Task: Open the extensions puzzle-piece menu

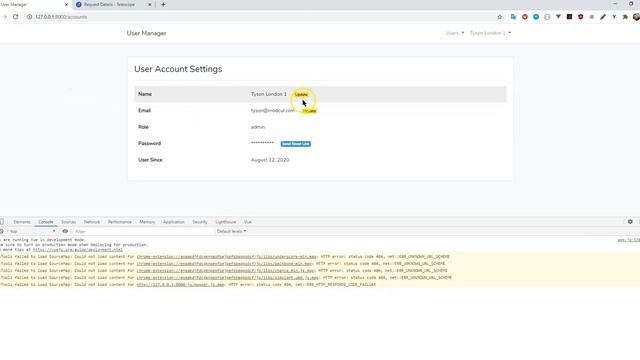Action: pos(625,17)
